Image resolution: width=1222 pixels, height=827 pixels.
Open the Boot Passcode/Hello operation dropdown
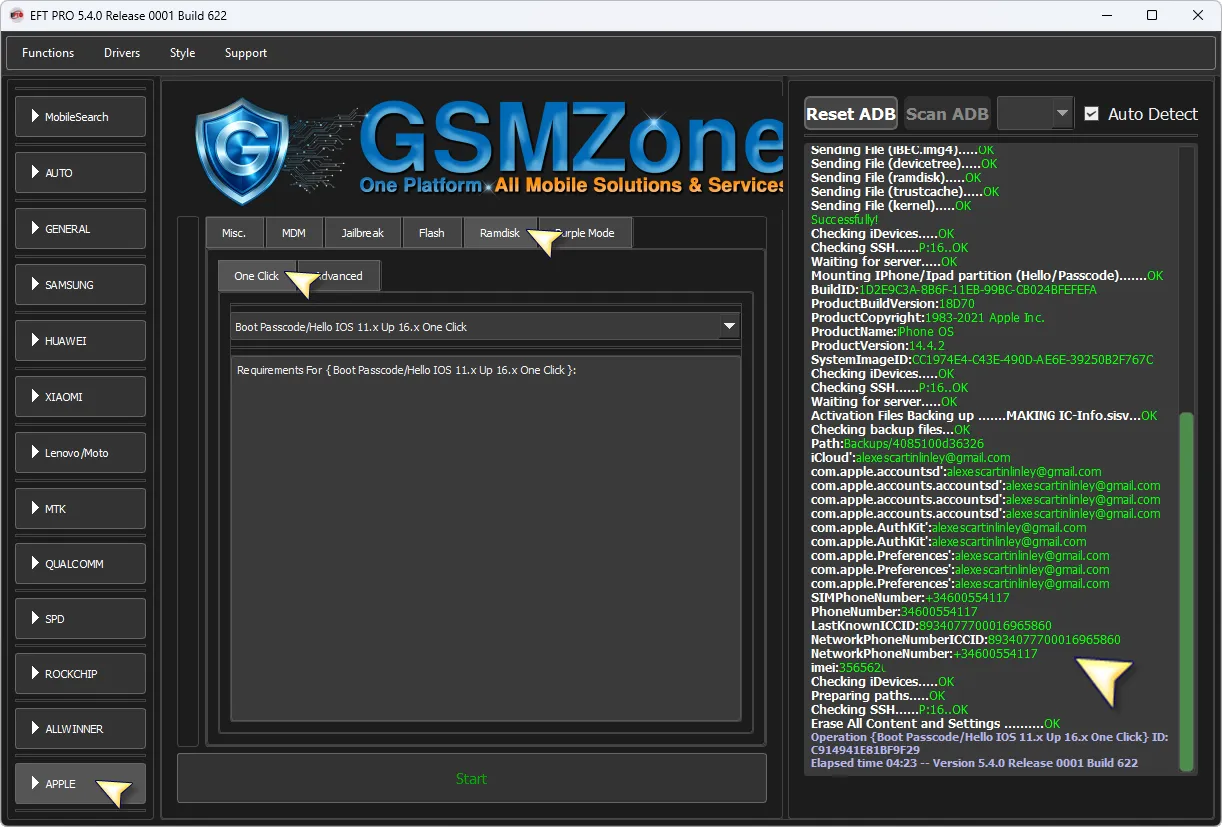tap(729, 327)
